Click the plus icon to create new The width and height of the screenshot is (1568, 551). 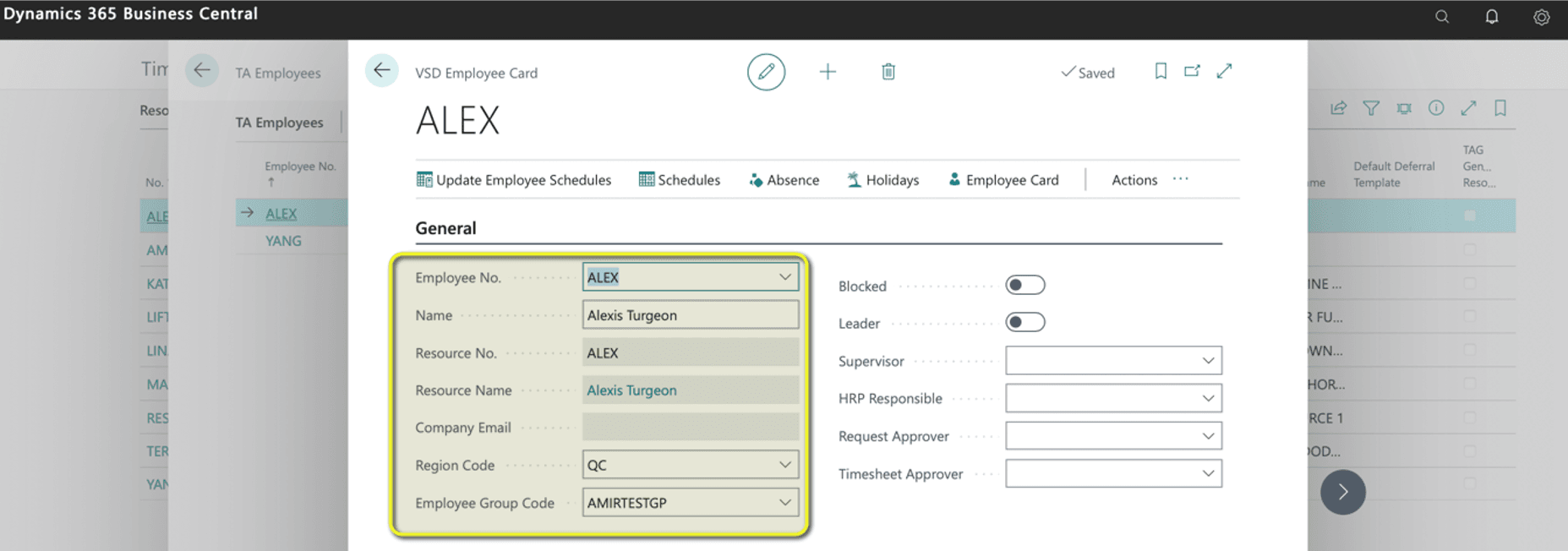click(828, 73)
